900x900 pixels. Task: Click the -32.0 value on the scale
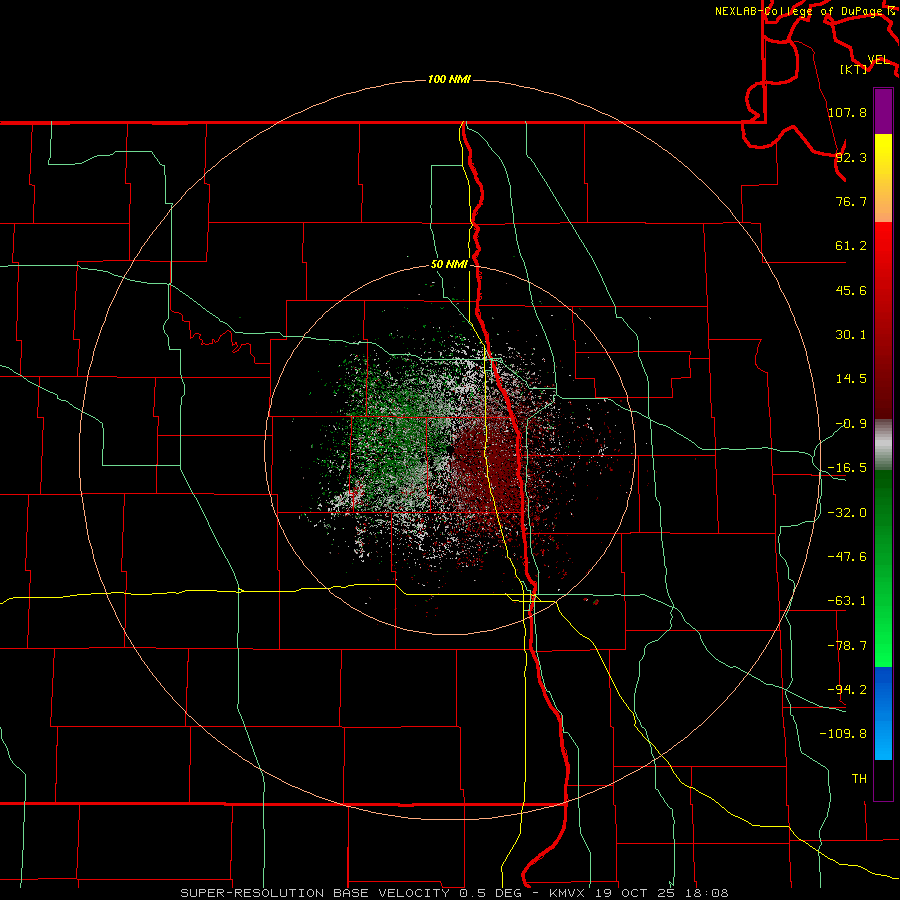(847, 513)
